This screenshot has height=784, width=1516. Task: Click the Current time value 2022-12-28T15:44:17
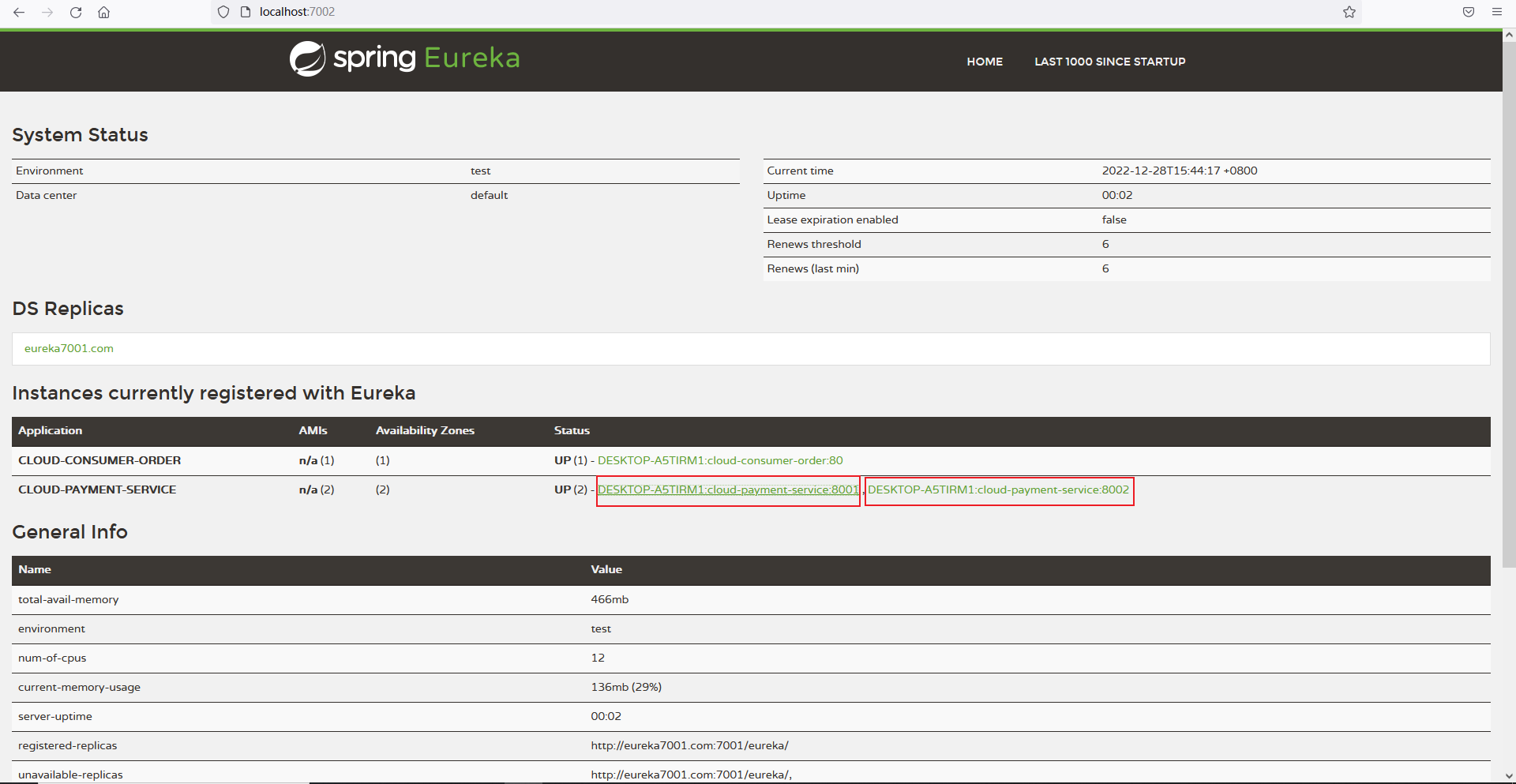[x=1180, y=171]
